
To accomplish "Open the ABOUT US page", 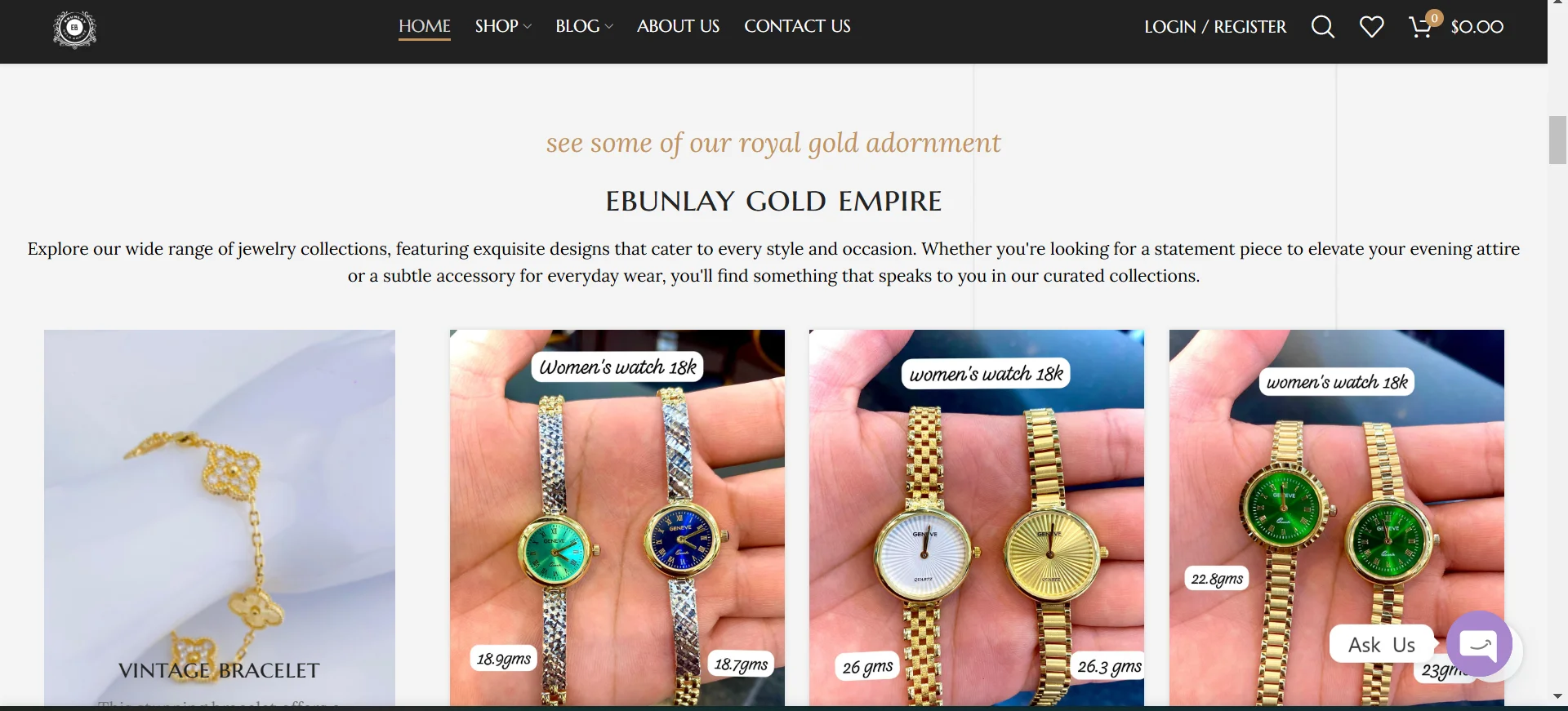I will pos(678,26).
